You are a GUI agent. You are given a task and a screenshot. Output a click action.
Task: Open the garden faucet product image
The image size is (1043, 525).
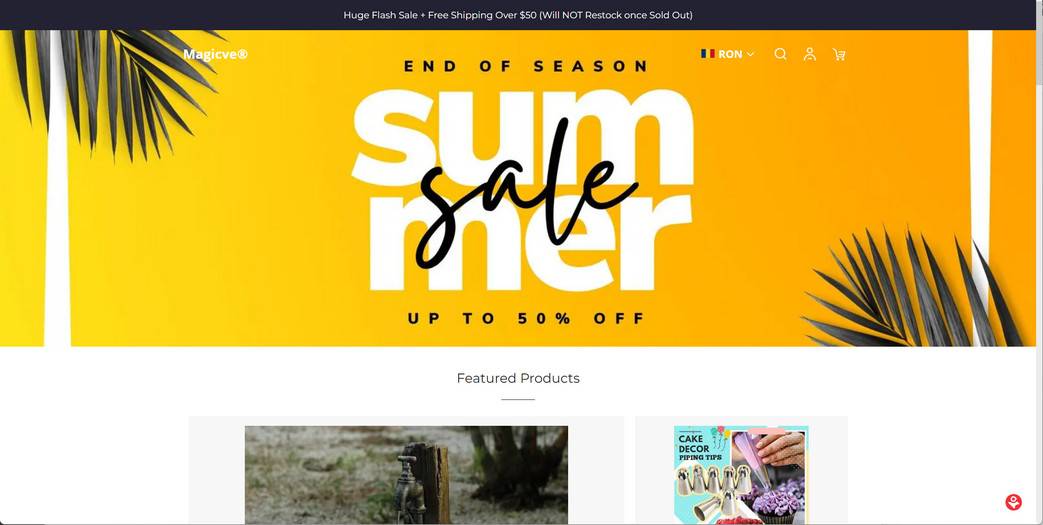coord(406,474)
